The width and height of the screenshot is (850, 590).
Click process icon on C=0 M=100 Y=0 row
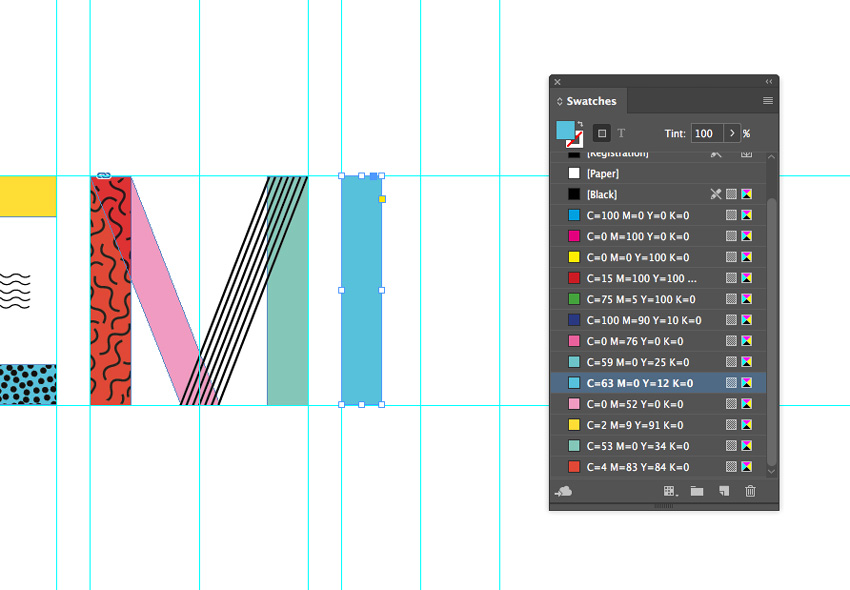coord(731,236)
